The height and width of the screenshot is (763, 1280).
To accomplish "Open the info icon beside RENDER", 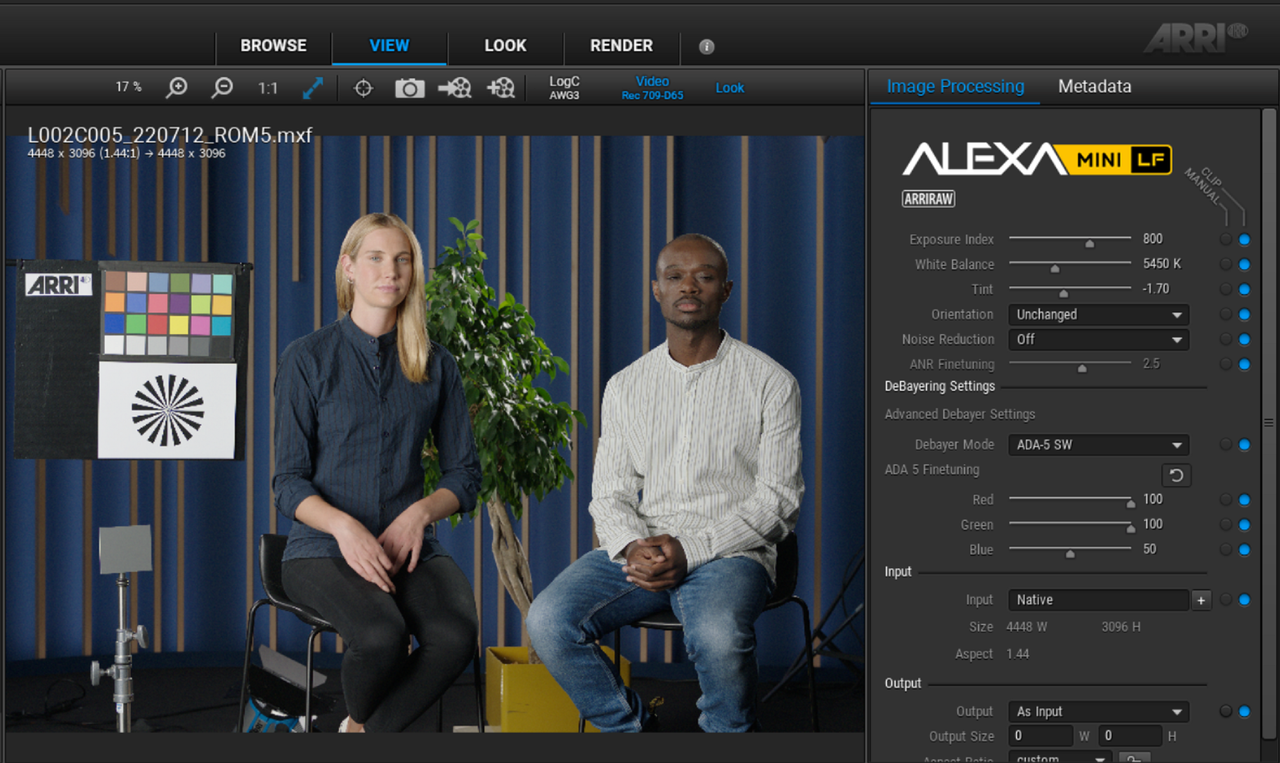I will tap(706, 46).
